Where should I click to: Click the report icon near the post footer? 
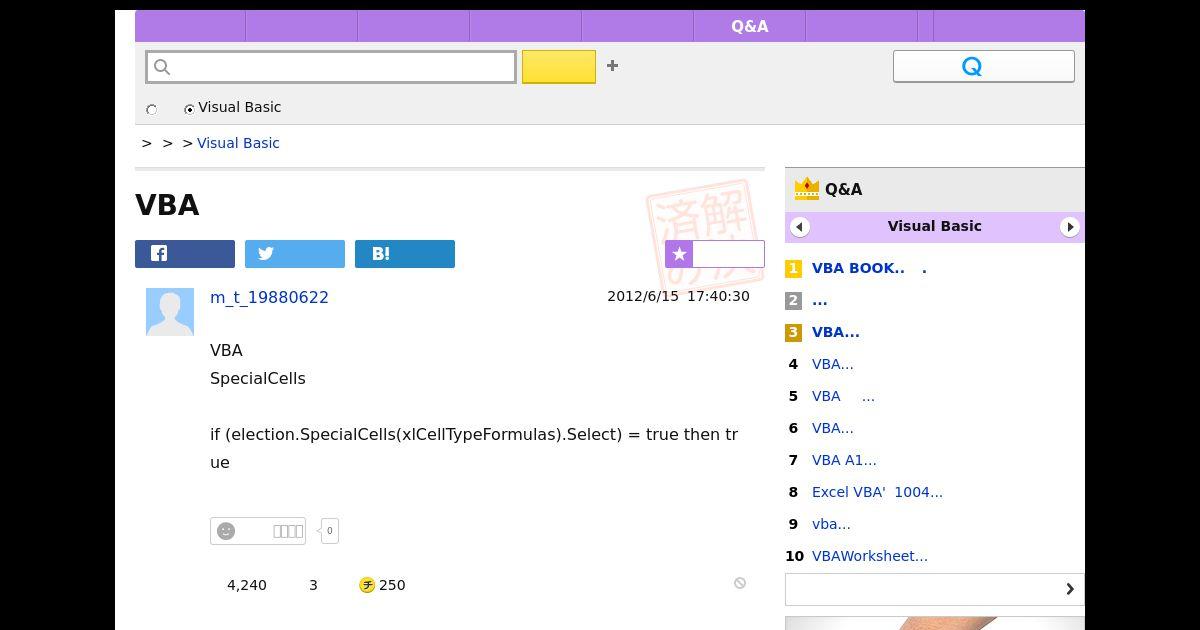pos(740,583)
